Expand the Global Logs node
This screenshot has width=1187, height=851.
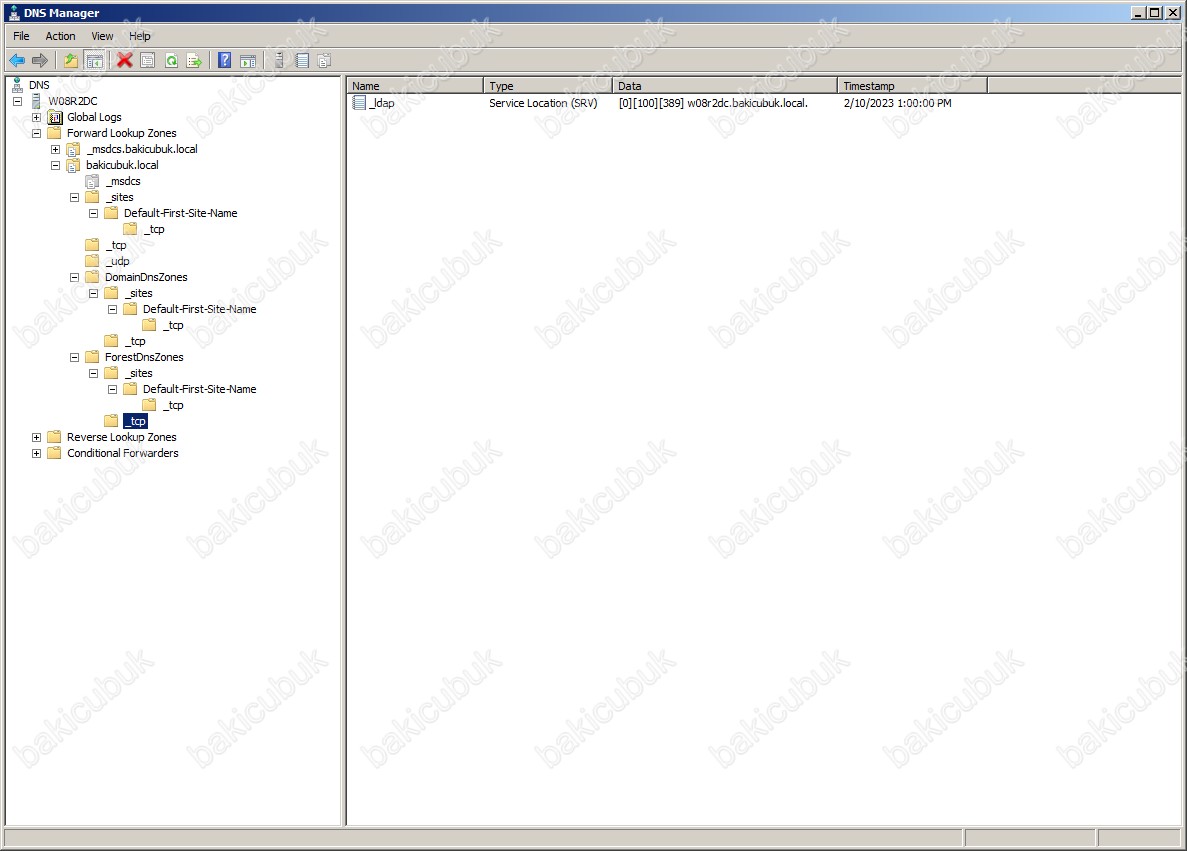pyautogui.click(x=36, y=117)
